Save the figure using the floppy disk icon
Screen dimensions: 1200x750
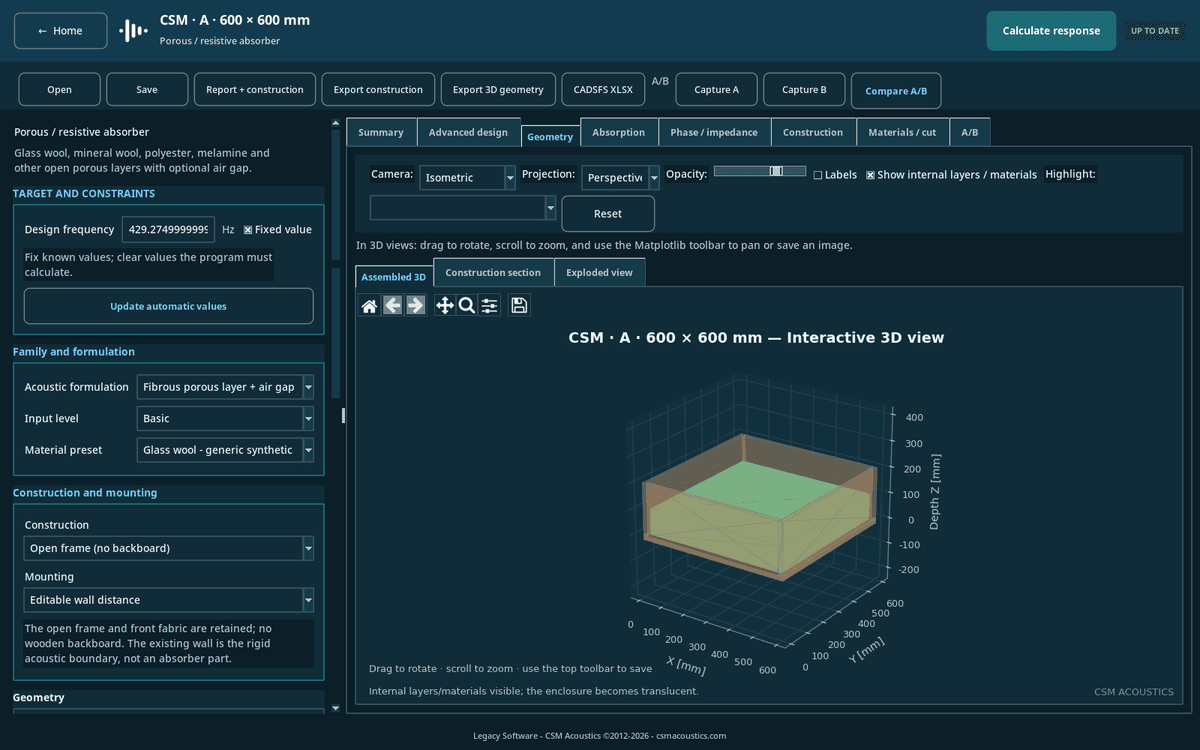coord(519,306)
